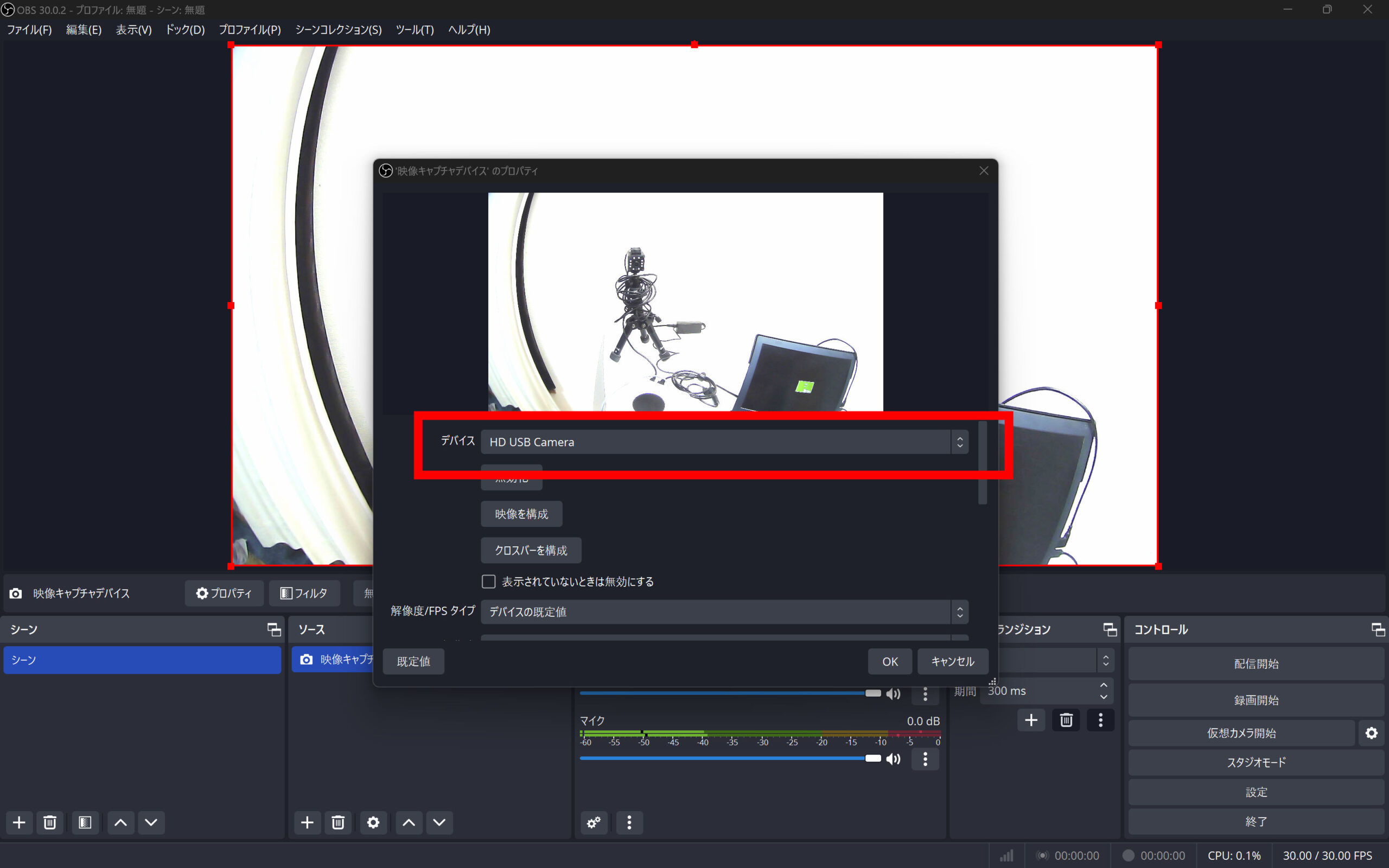The height and width of the screenshot is (868, 1389).
Task: Add a new scene with plus icon
Action: 19,822
